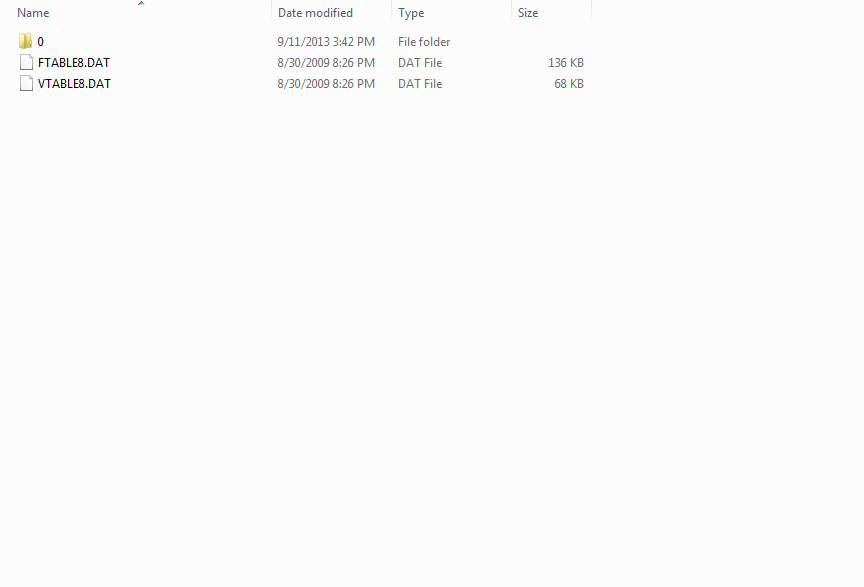
Task: Click DAT File type of VTABLE8.DAT
Action: click(x=420, y=84)
